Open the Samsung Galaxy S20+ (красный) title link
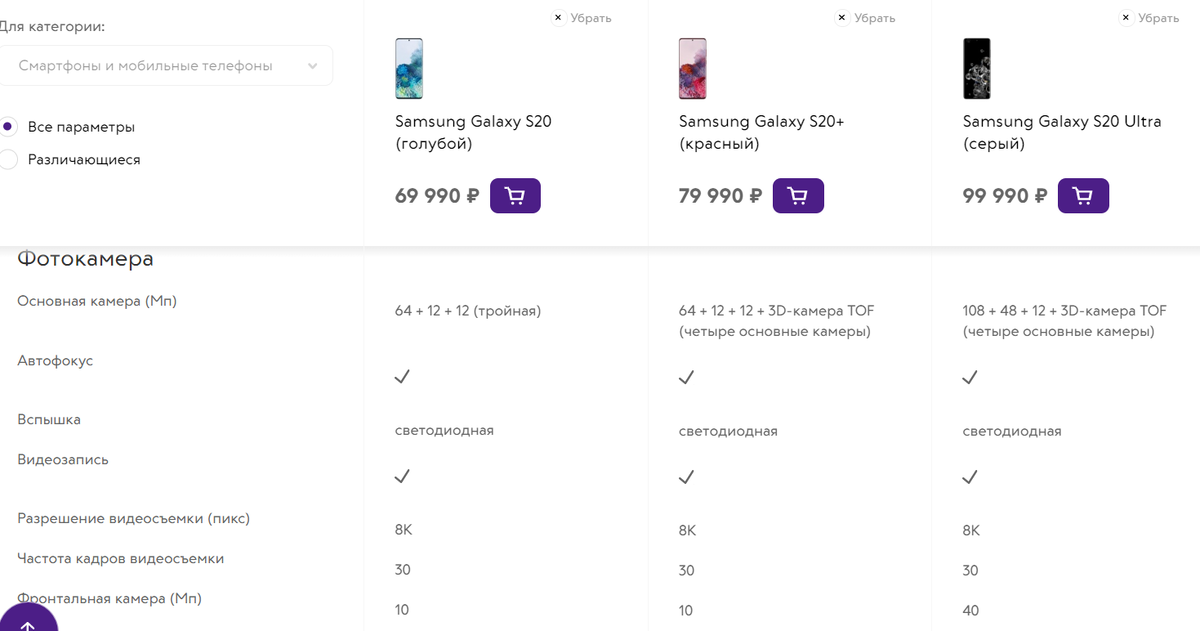This screenshot has height=631, width=1200. 761,132
